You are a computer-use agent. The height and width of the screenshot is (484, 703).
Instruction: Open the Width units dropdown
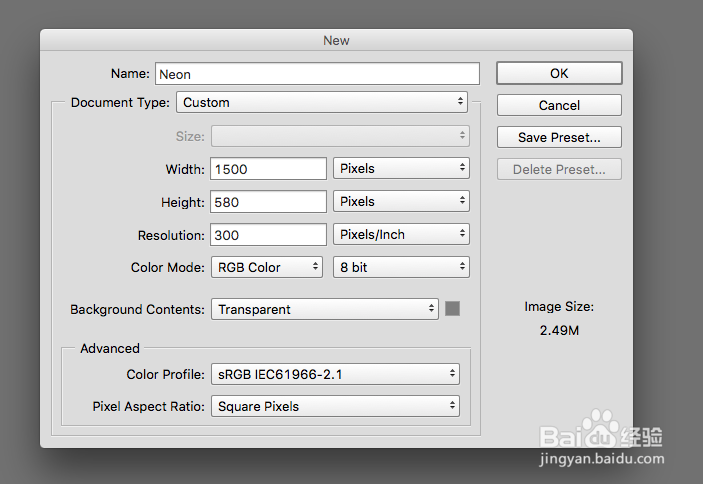click(401, 169)
